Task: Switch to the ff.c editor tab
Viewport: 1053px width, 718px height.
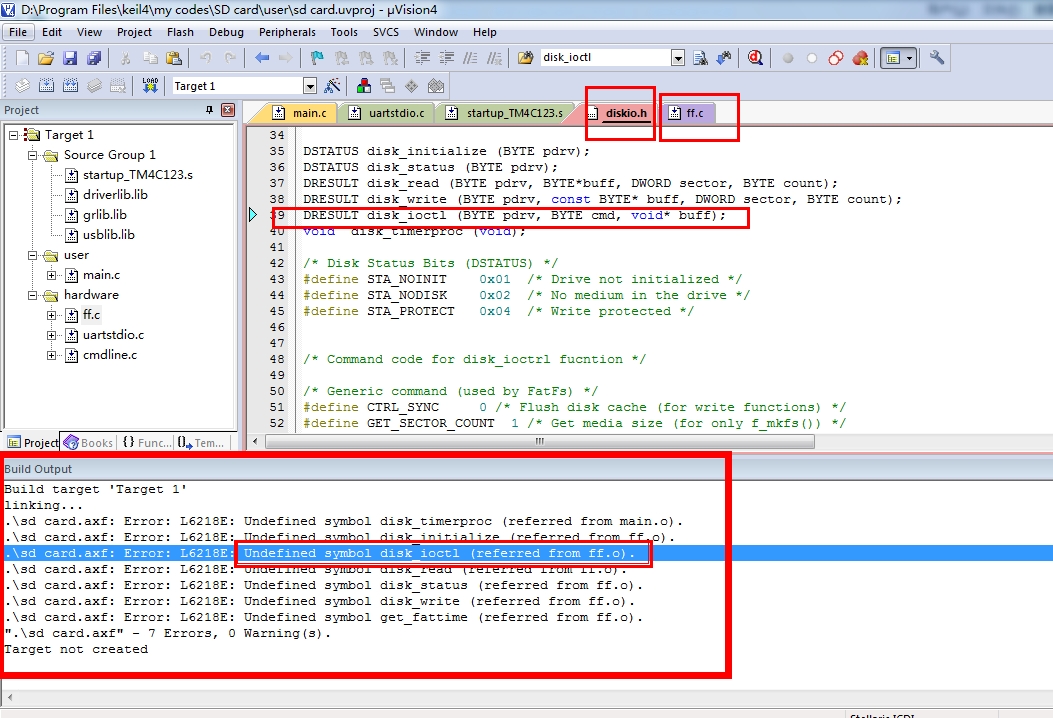Action: pos(687,113)
